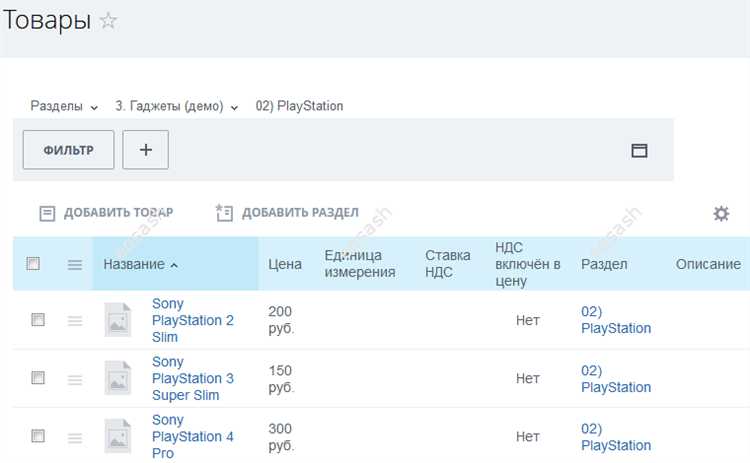Screen dimensions: 750x463
Task: Open the Sony PlayStation 2 Slim product link
Action: 193,320
